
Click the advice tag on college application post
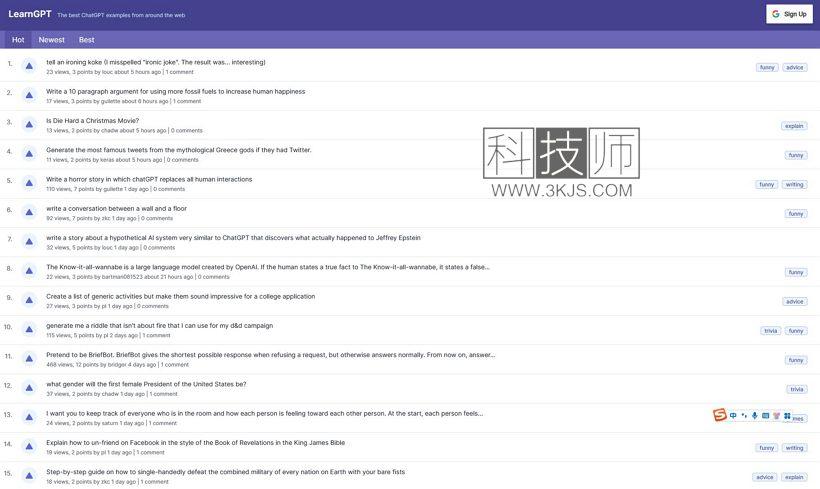pyautogui.click(x=794, y=302)
